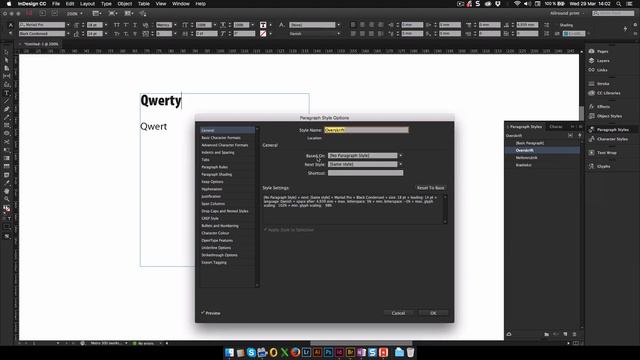Open the Stroke panel icon
Image resolution: width=640 pixels, height=360 pixels.
pos(592,83)
